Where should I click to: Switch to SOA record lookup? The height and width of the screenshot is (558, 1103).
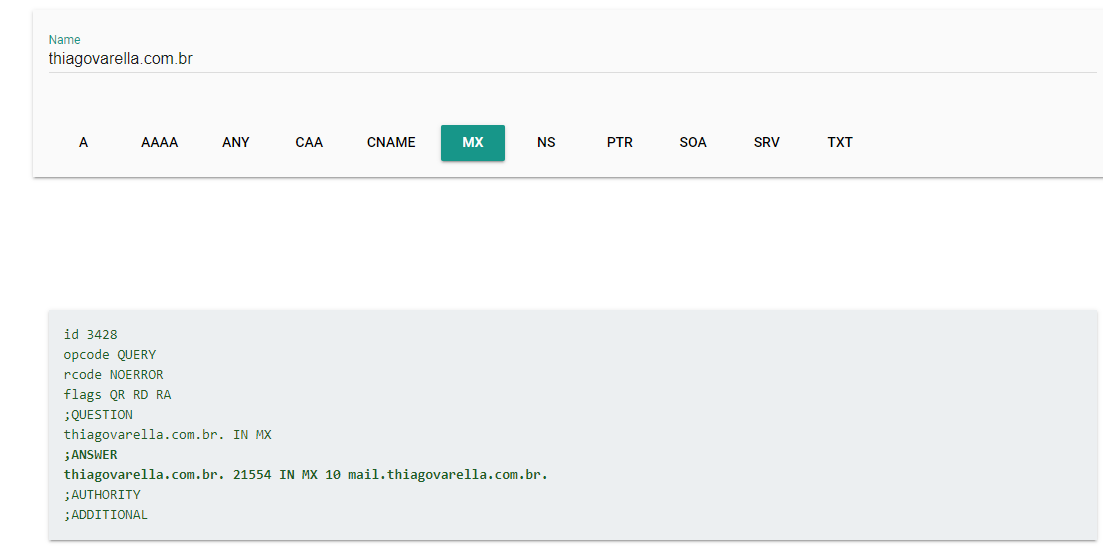click(x=693, y=143)
